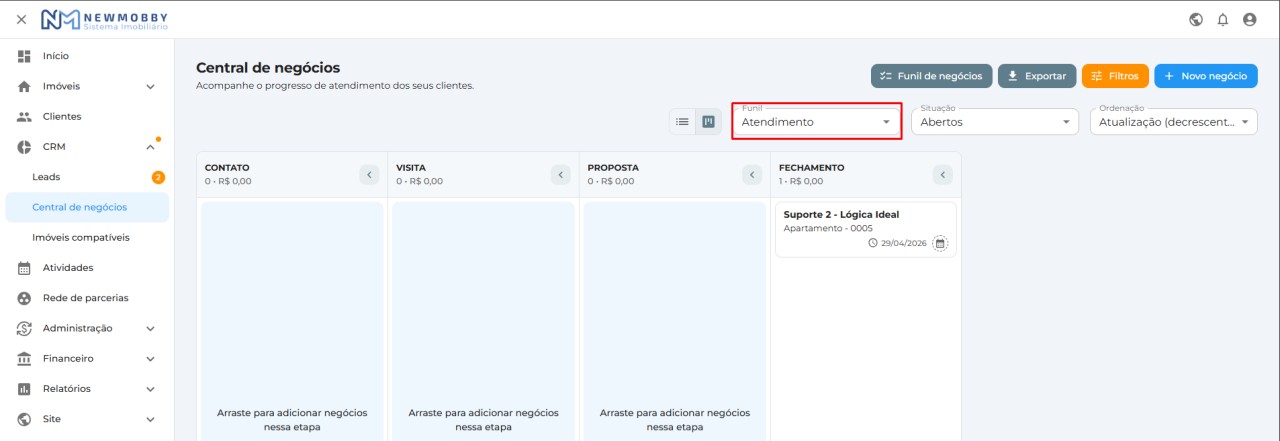1280x441 pixels.
Task: Switch to list view icon
Action: [682, 122]
